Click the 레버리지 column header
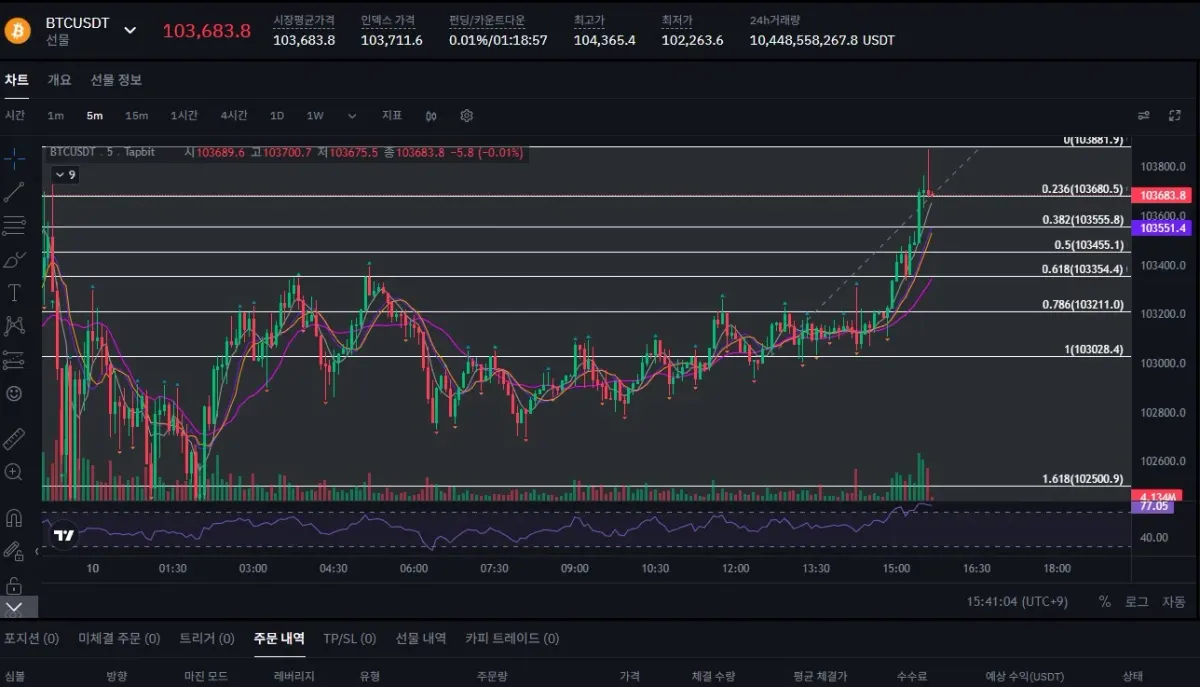 294,676
